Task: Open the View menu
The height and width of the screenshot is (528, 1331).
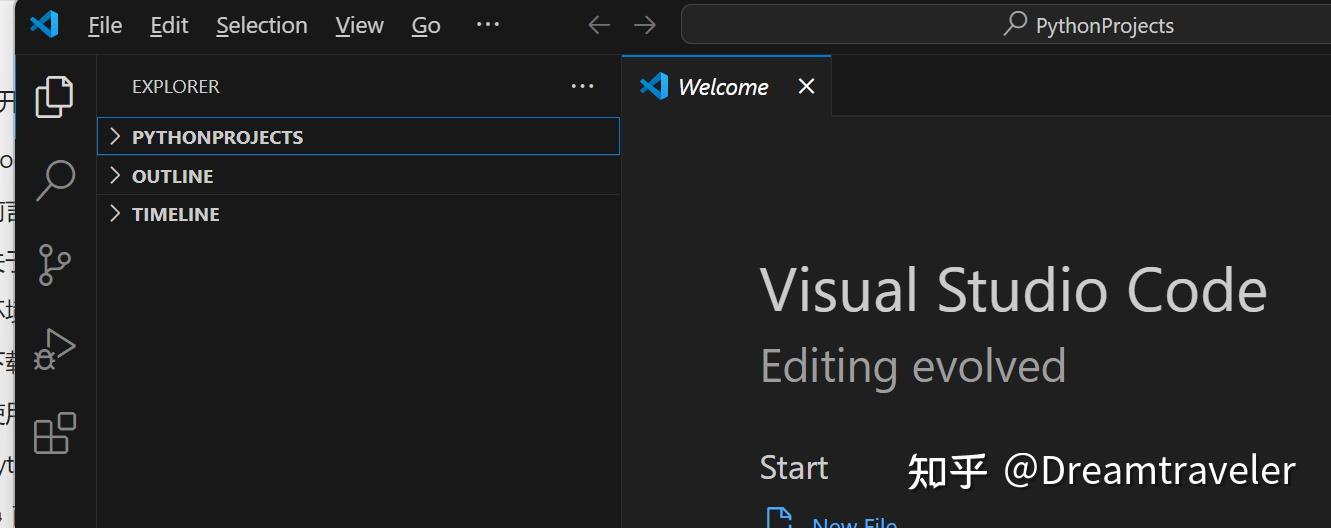Action: (359, 26)
